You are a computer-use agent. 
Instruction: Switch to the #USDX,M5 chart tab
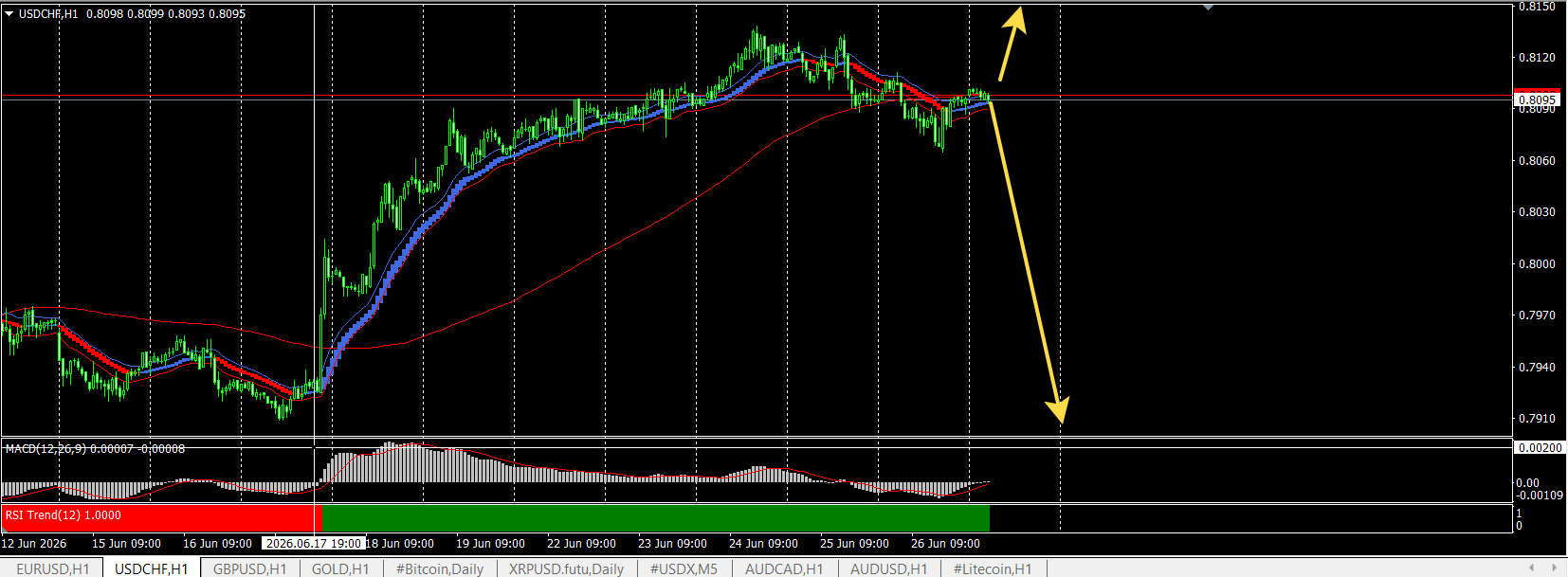click(684, 568)
